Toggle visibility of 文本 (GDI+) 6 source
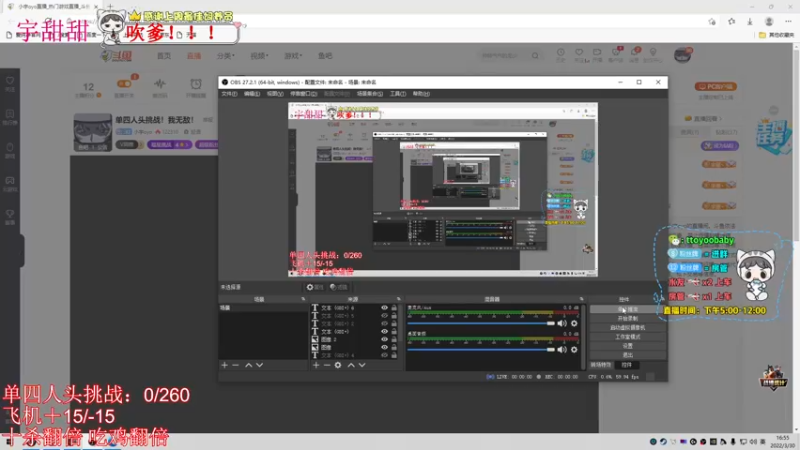 tap(384, 308)
